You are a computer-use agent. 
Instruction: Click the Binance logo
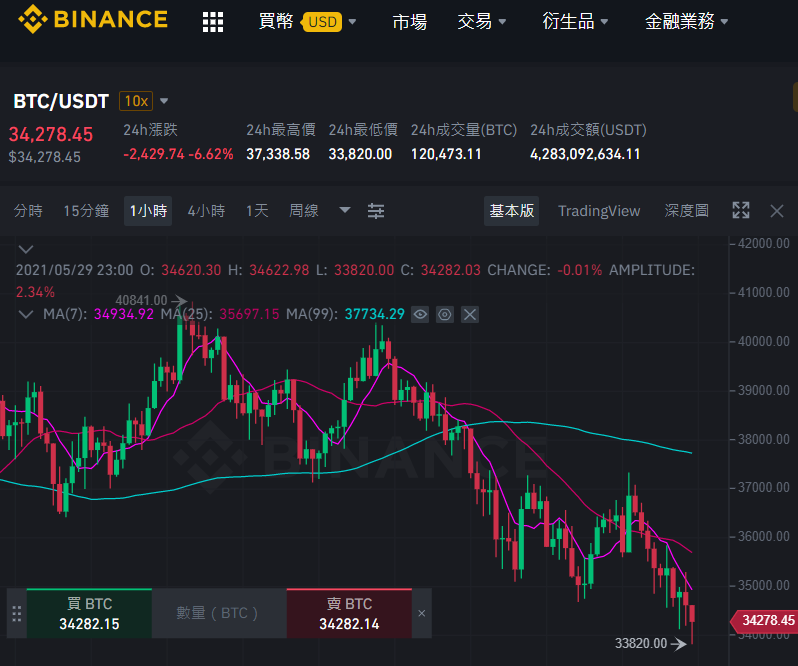pyautogui.click(x=93, y=19)
